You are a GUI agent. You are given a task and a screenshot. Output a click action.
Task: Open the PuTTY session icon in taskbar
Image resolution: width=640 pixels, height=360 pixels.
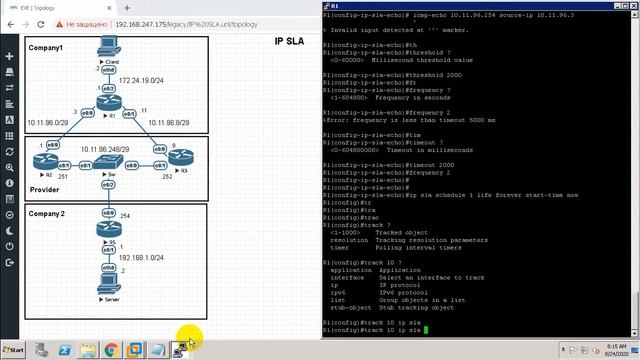tap(180, 350)
